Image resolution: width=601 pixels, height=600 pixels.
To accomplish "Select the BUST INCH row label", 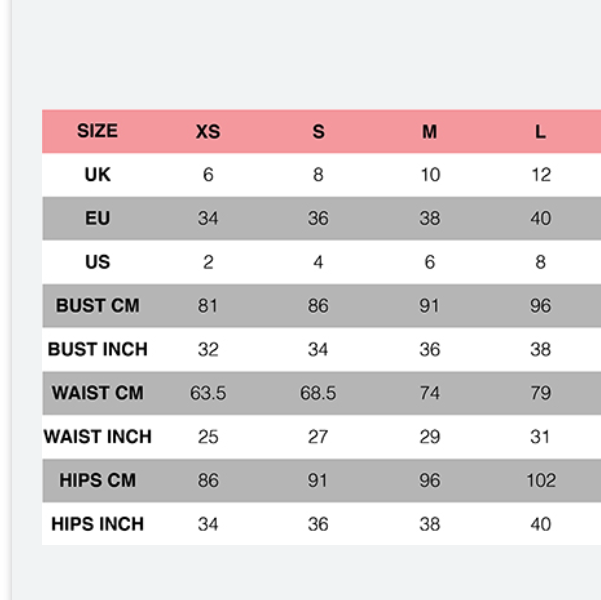I will pos(97,350).
